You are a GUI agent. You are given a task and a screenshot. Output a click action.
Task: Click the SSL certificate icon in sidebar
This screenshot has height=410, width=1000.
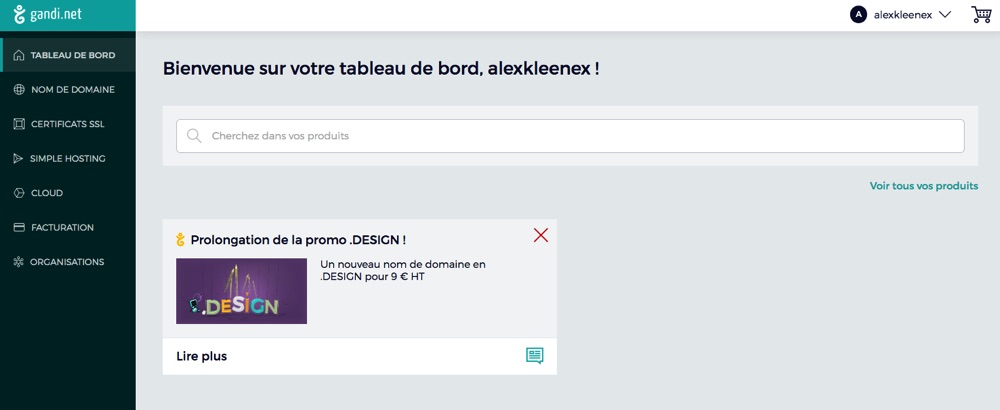coord(18,124)
